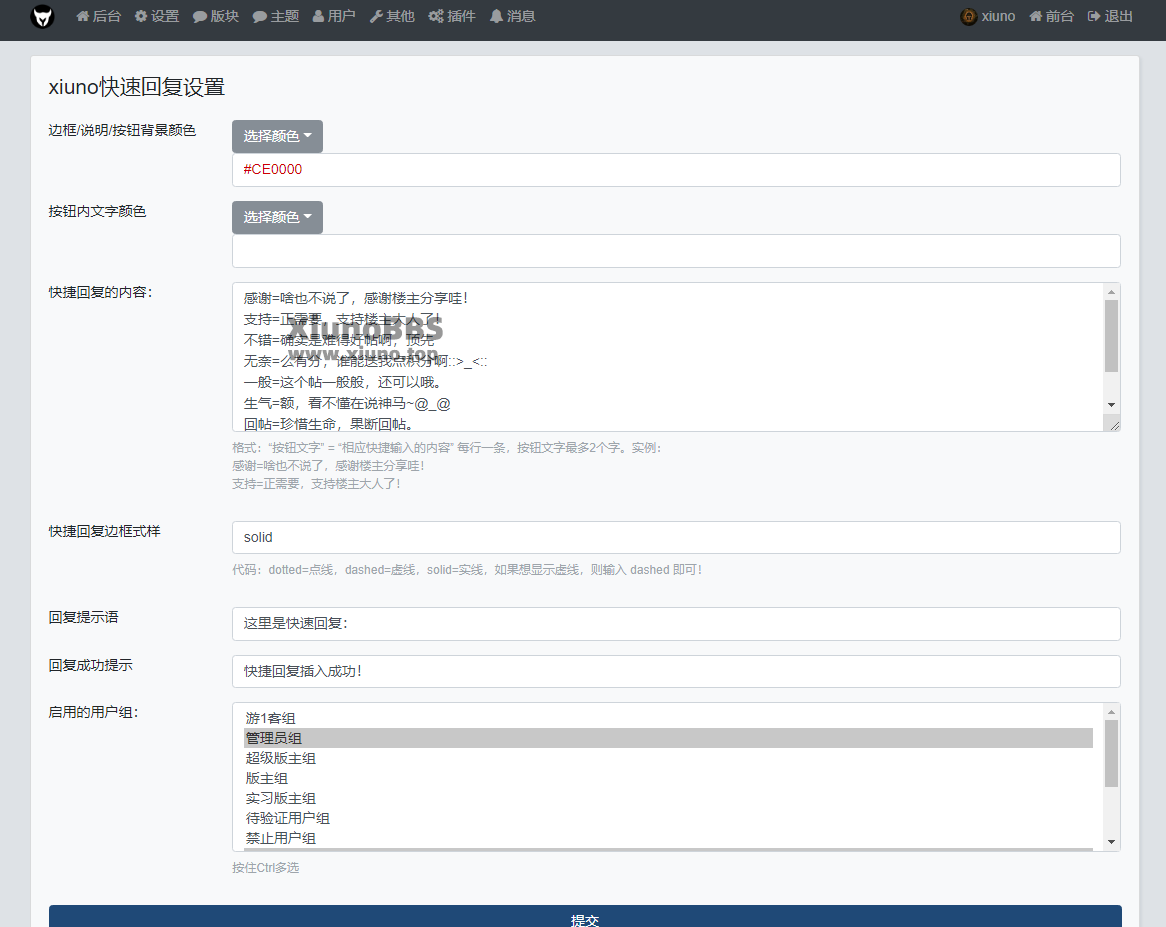
Task: Click the Xiuno fox logo
Action: point(42,16)
